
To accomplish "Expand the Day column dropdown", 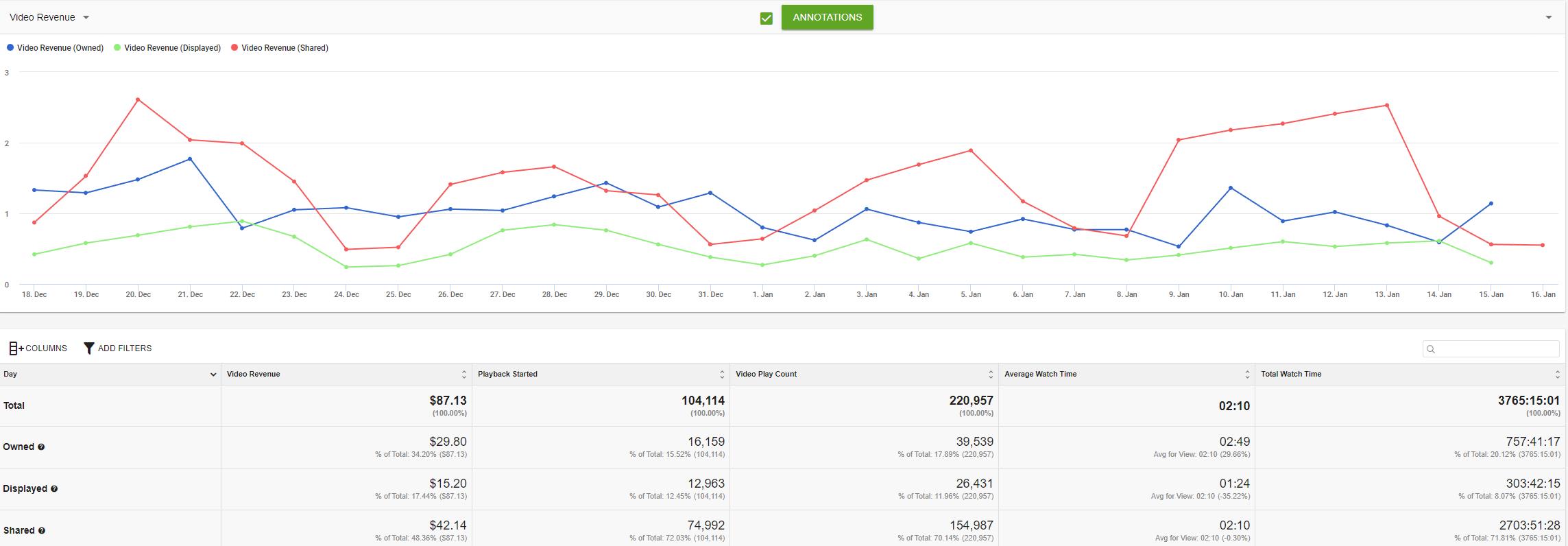I will [213, 375].
